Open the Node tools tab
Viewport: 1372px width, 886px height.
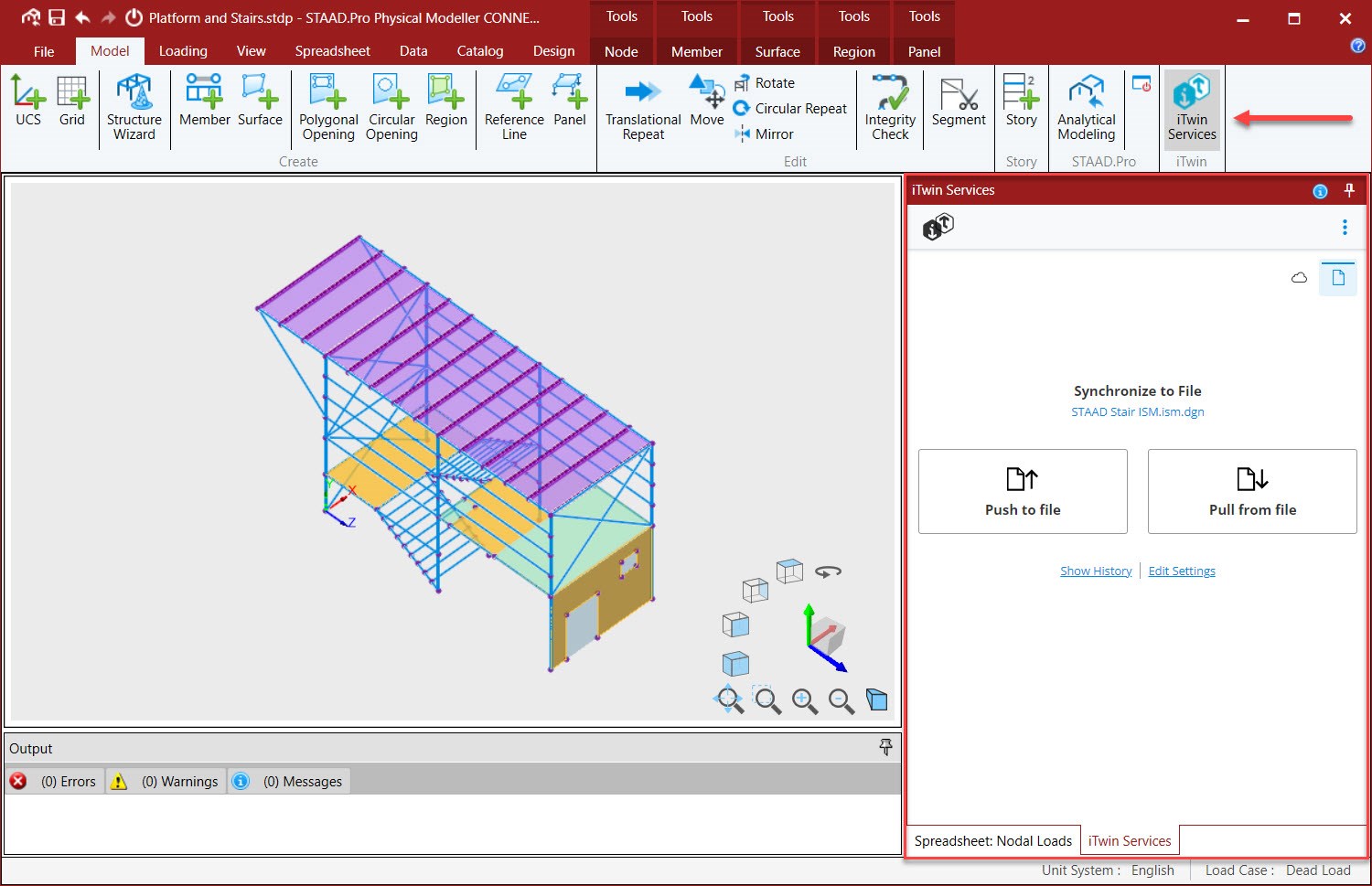click(x=621, y=52)
